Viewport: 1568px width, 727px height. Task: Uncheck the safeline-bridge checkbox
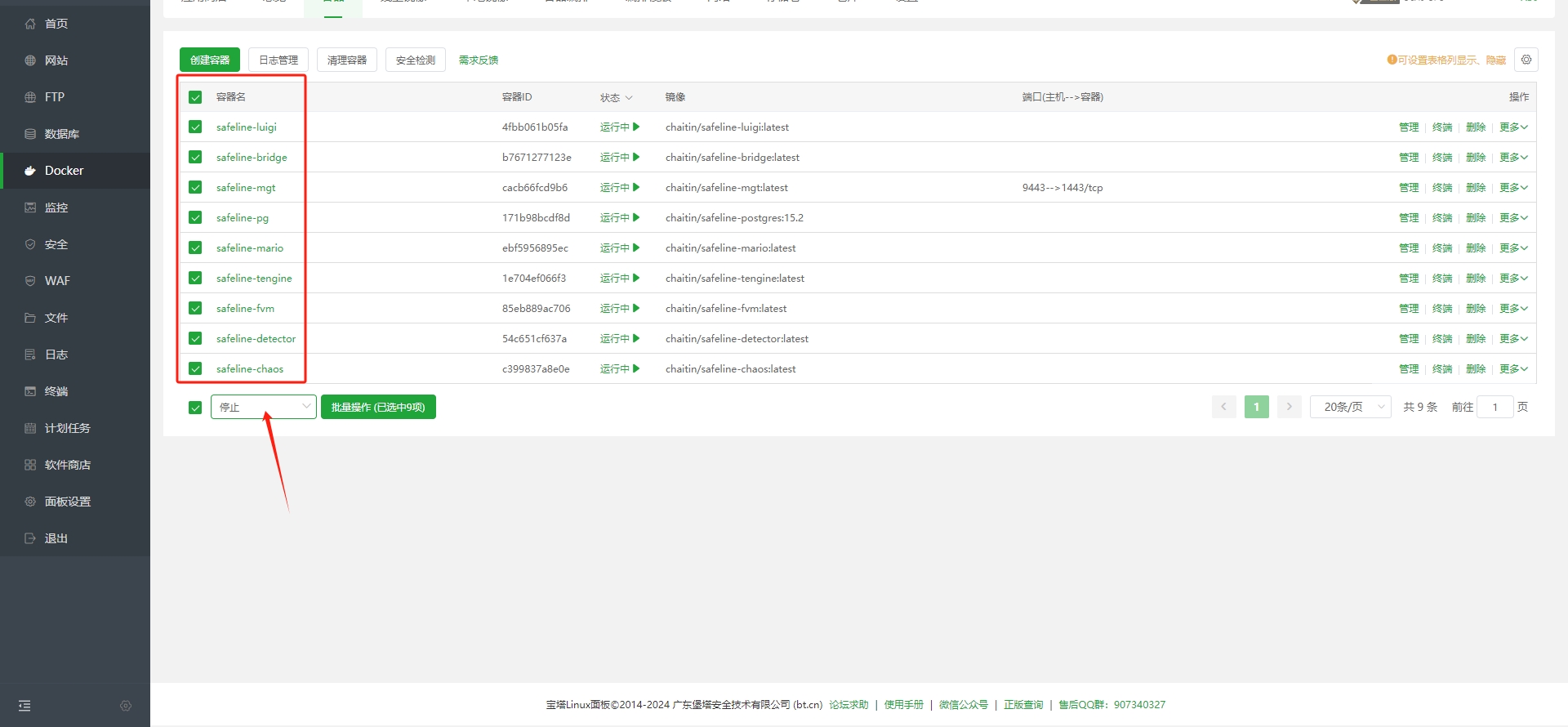pyautogui.click(x=195, y=157)
